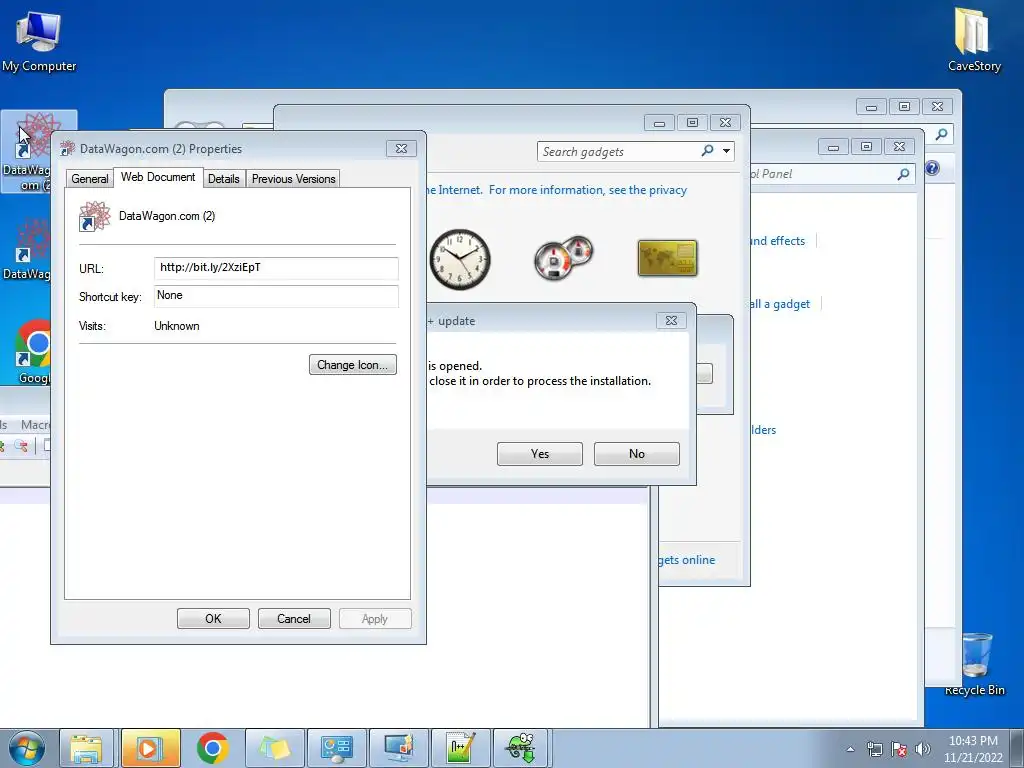Click the 'nd effects' link in Control Panel
Image resolution: width=1024 pixels, height=768 pixels.
pos(777,241)
